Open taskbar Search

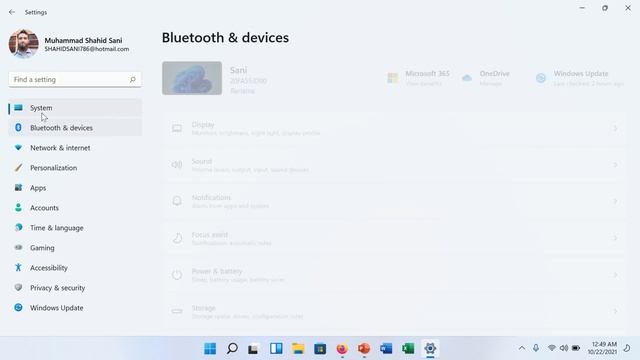232,349
